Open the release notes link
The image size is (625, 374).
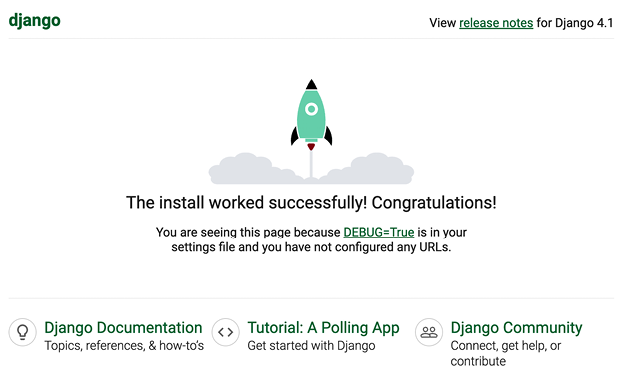coord(496,23)
